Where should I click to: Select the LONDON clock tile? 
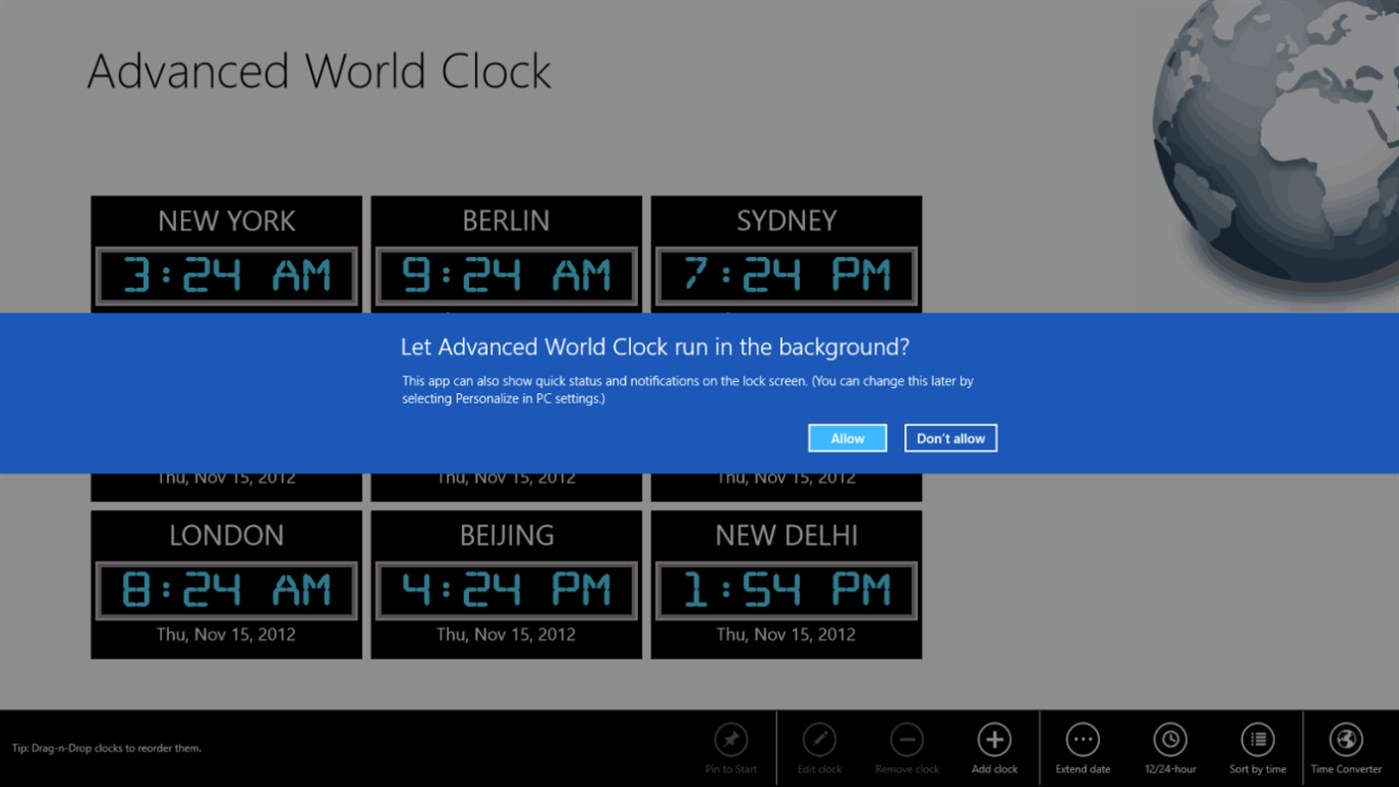click(x=225, y=585)
